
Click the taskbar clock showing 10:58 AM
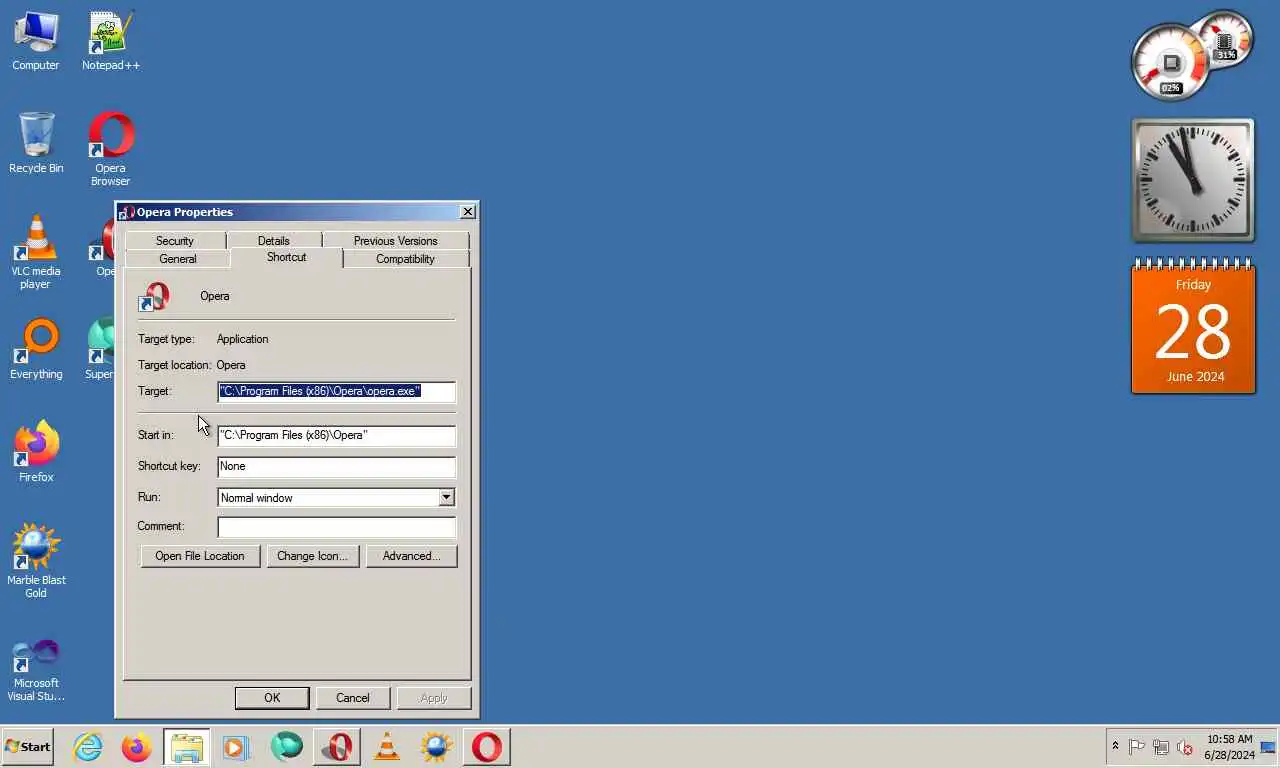(x=1229, y=747)
